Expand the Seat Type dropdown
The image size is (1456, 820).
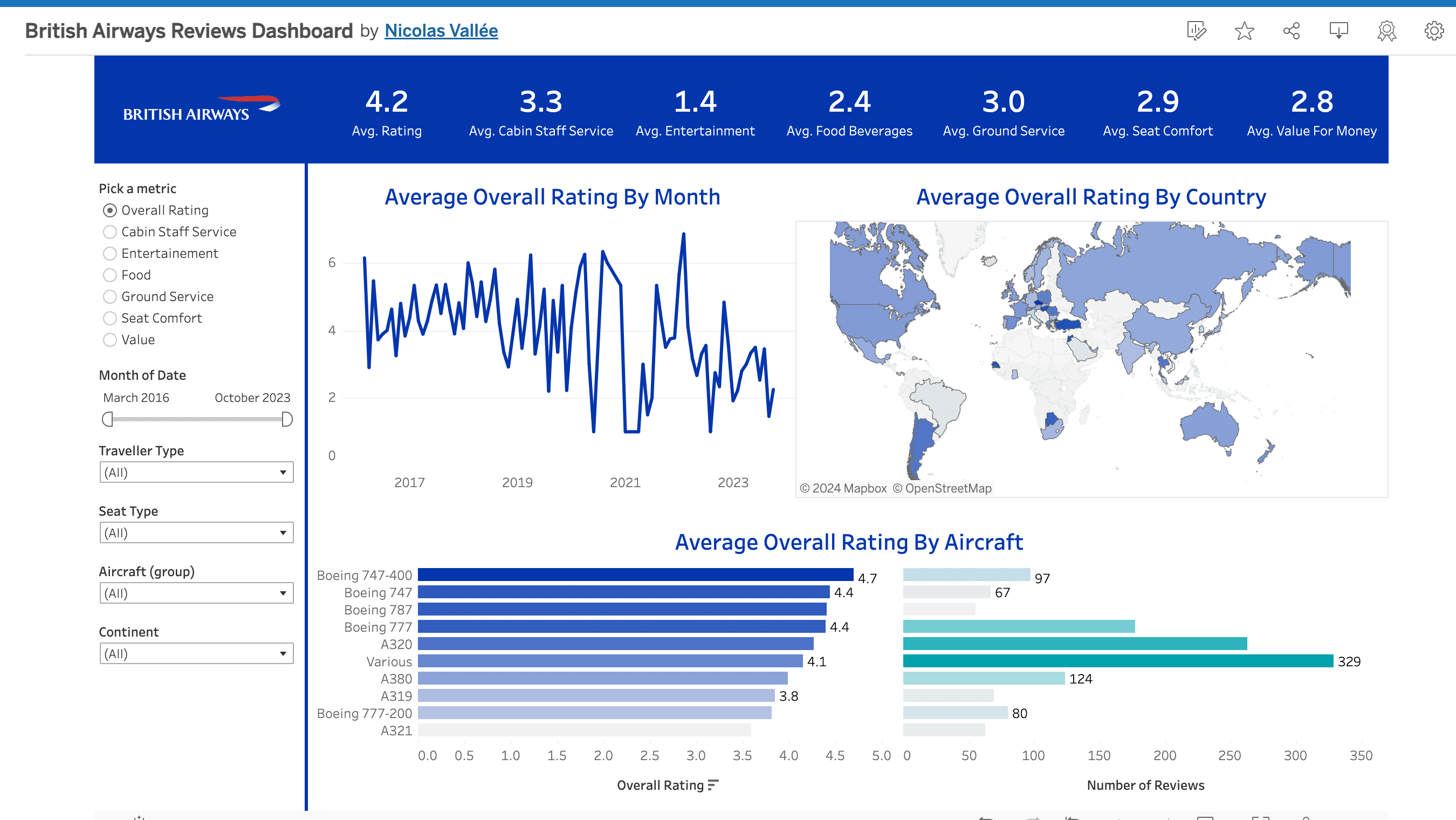196,532
